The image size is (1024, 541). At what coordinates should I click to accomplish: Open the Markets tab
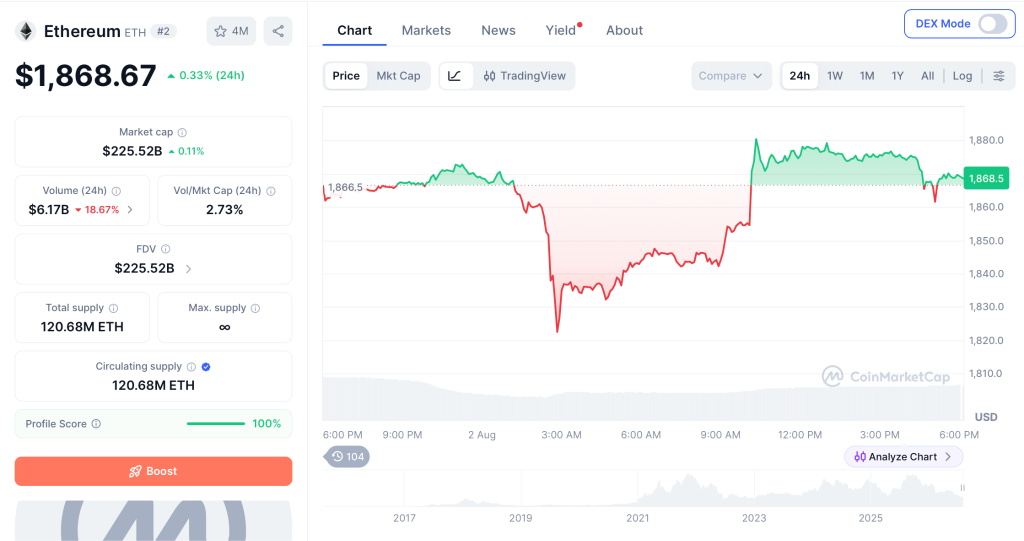(x=426, y=30)
